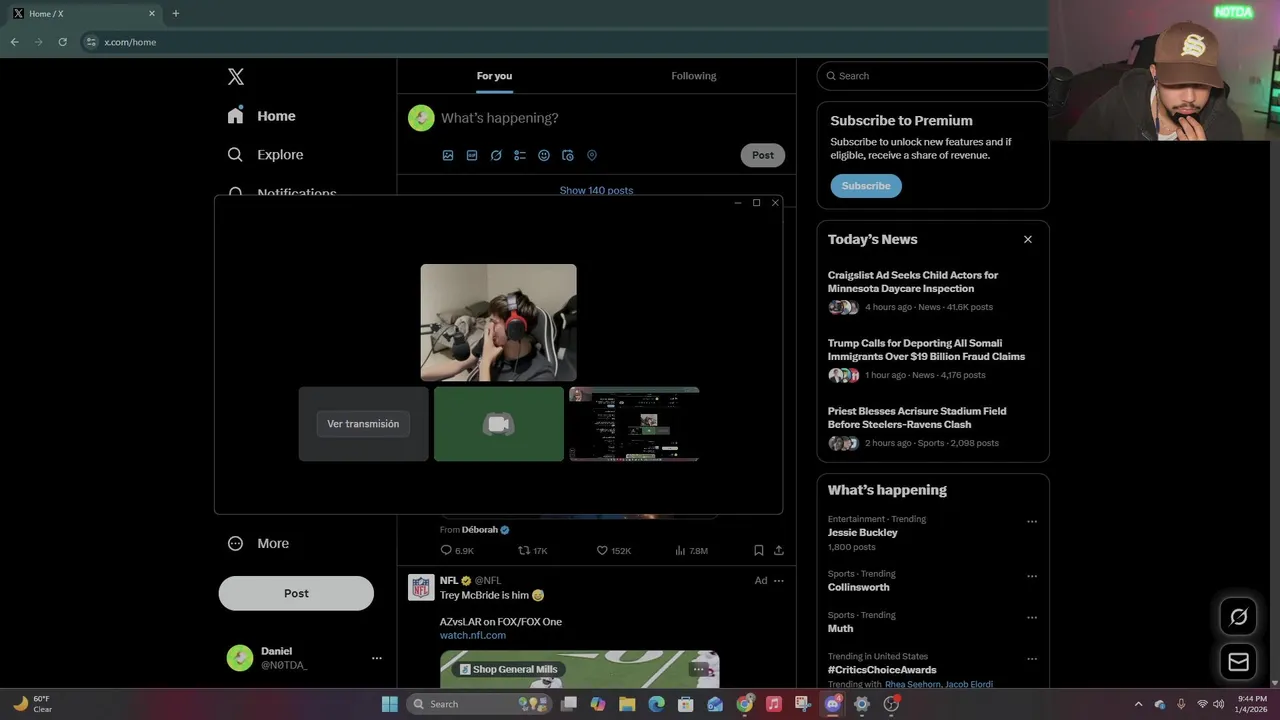Click the composer Post button
Image resolution: width=1280 pixels, height=720 pixels.
pyautogui.click(x=763, y=155)
